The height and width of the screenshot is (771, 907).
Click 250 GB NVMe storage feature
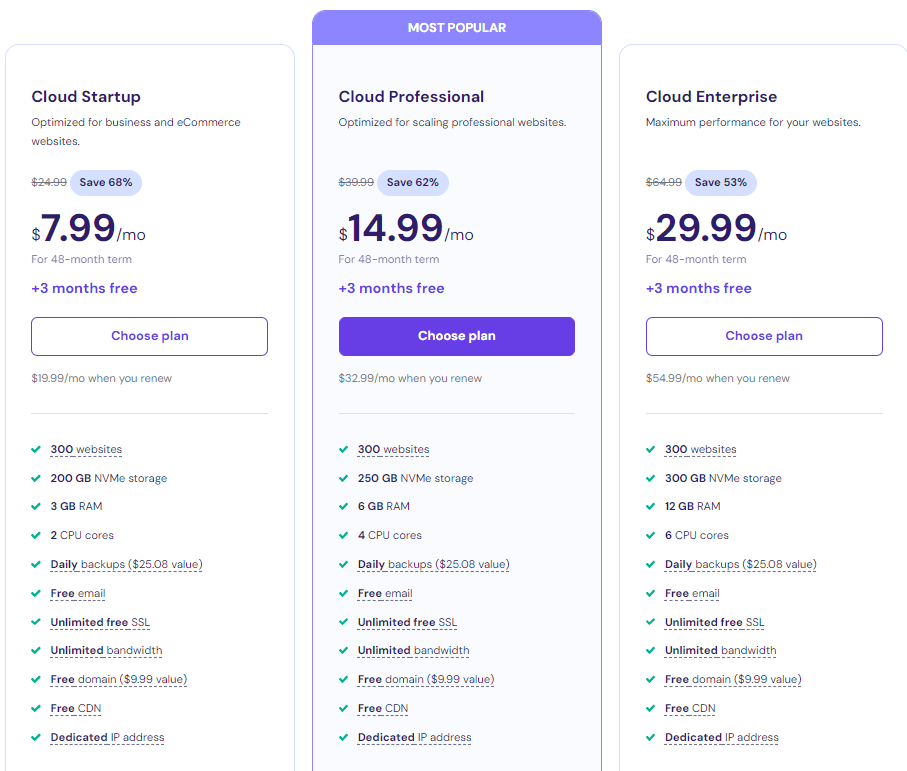415,478
